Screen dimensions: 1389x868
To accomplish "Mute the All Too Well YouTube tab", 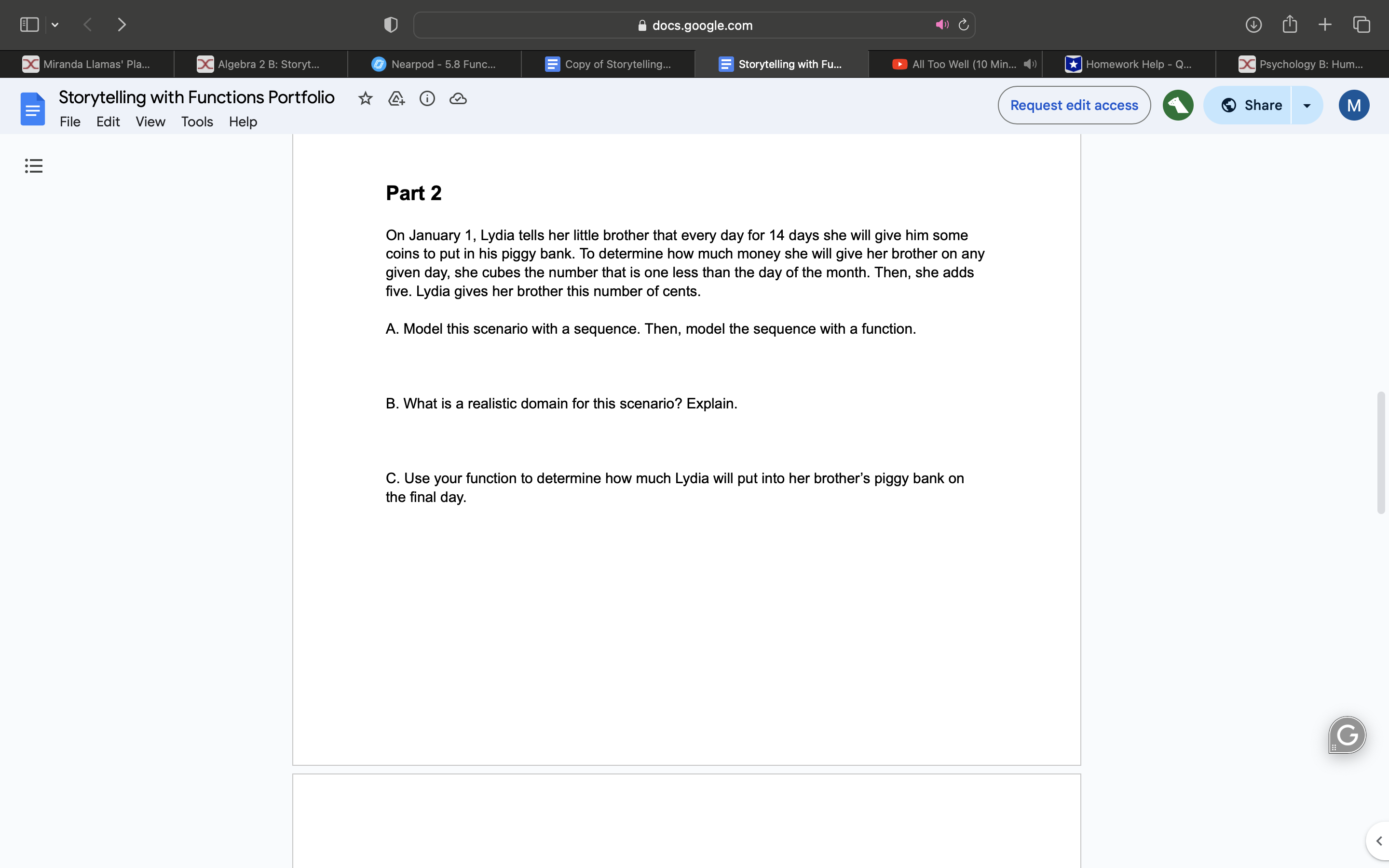I will click(x=1029, y=64).
